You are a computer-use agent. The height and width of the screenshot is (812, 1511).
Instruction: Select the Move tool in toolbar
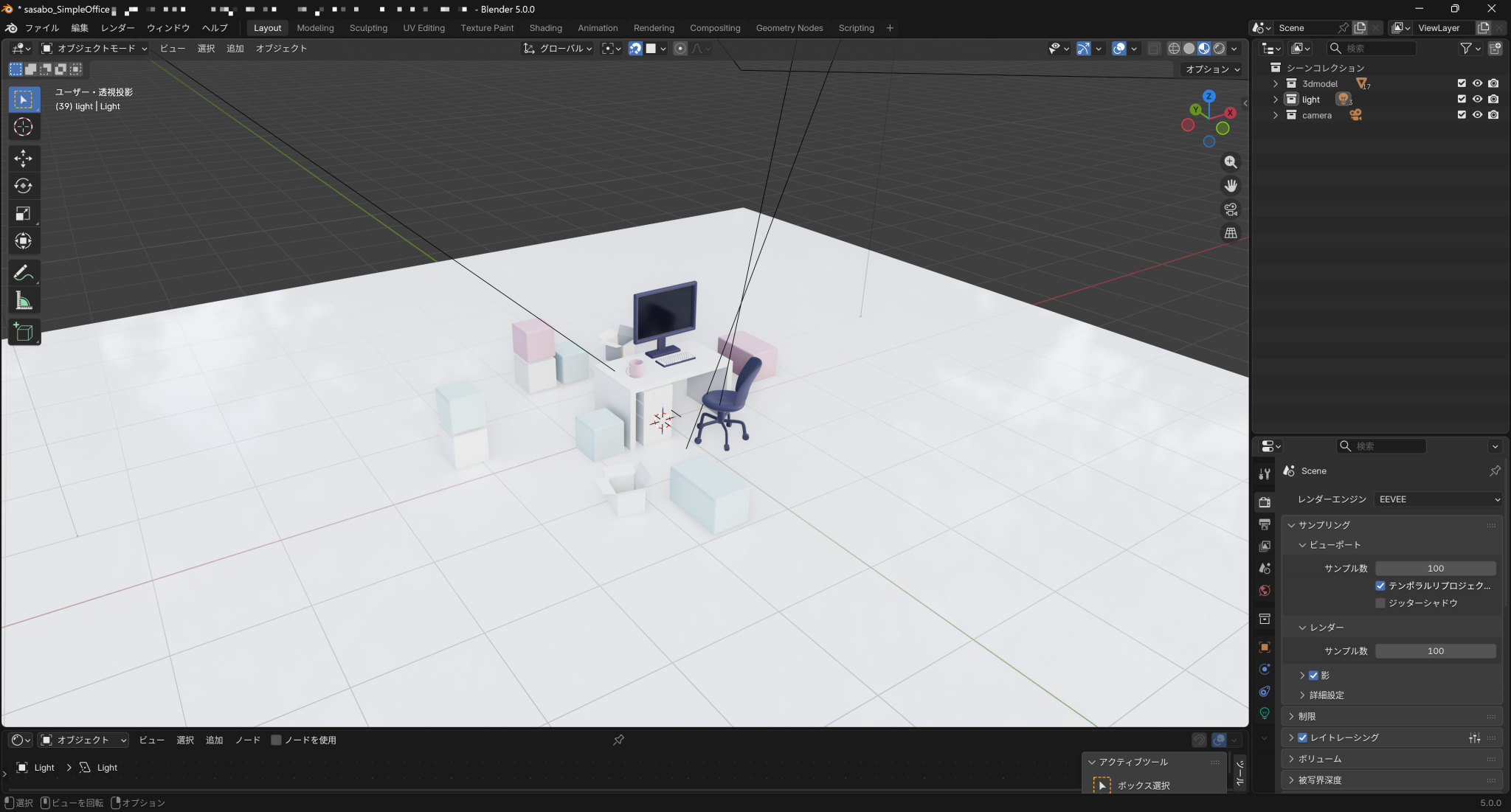coord(23,158)
